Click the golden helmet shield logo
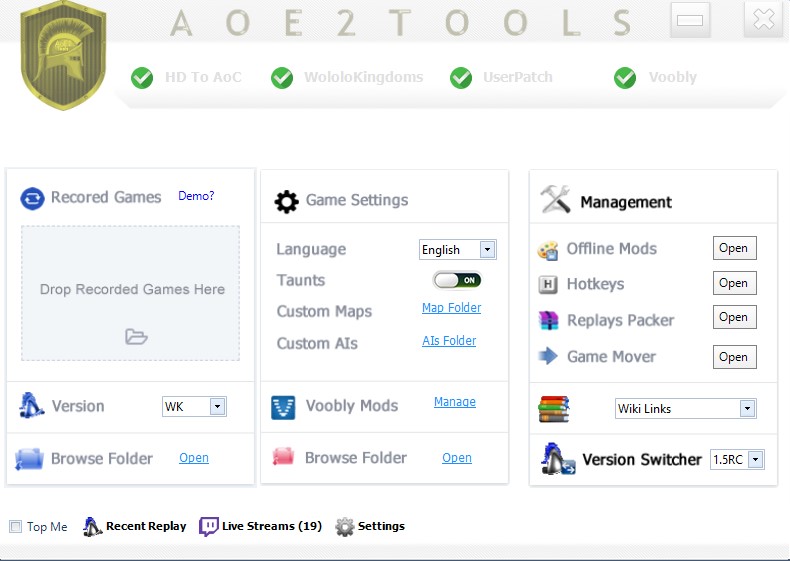Screen dimensions: 790x561 point(63,58)
